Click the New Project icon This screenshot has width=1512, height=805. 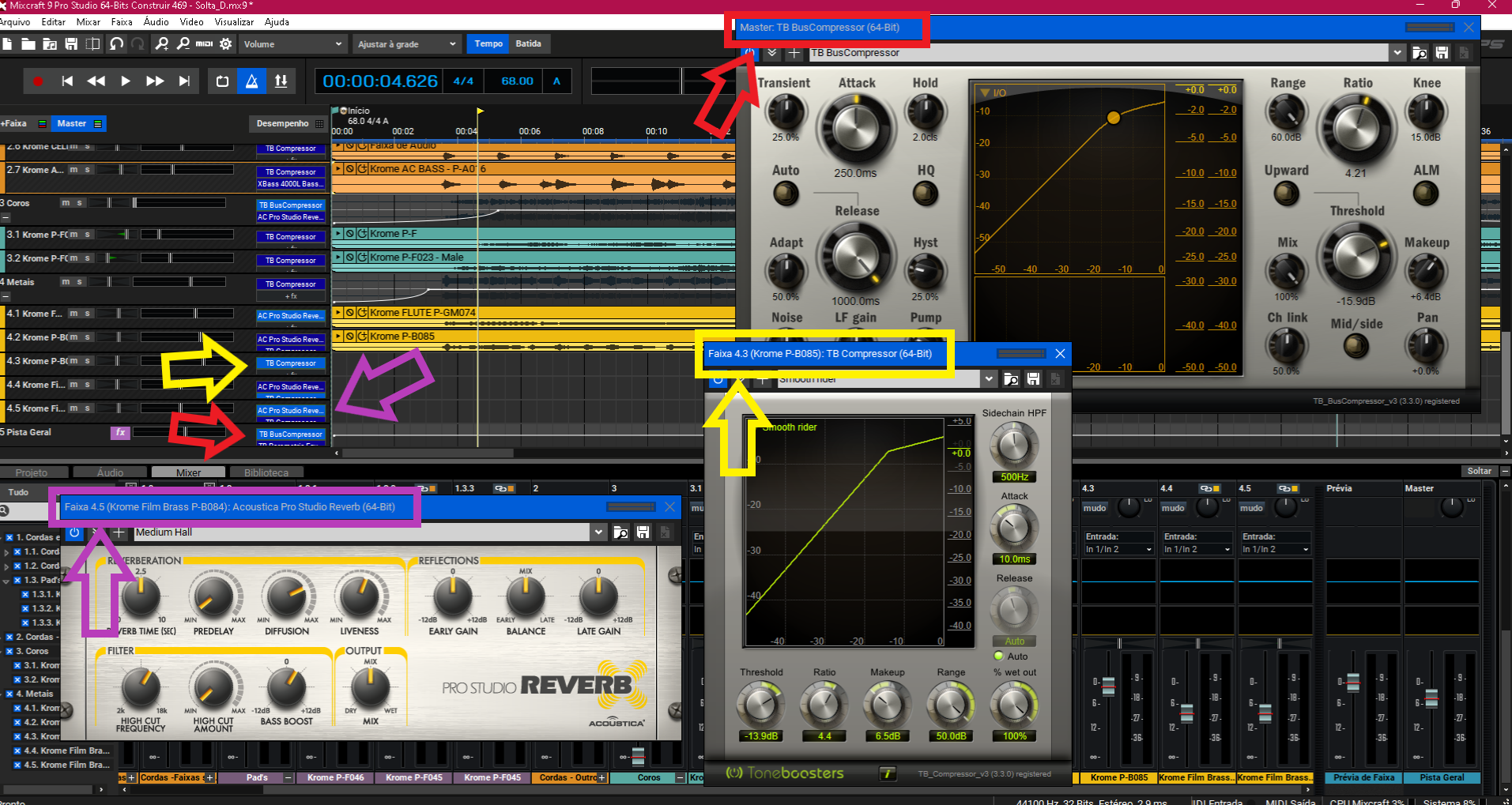point(7,43)
